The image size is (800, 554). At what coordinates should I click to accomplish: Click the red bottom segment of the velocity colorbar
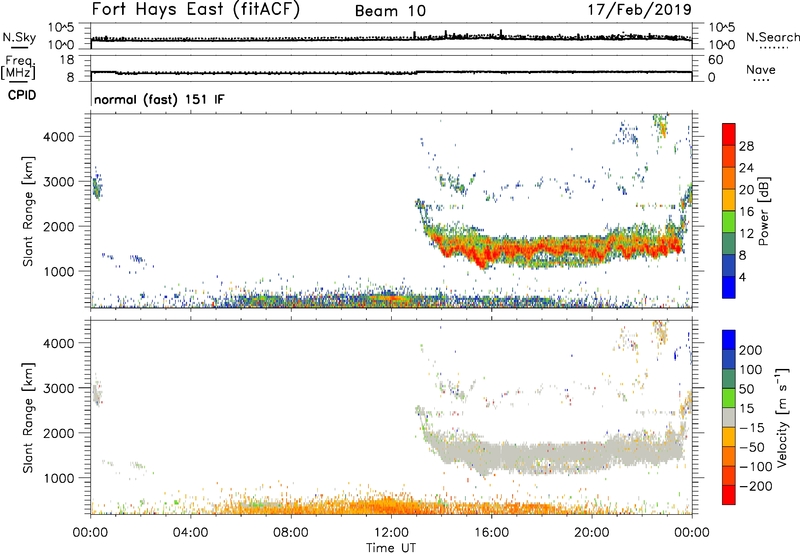click(x=729, y=495)
